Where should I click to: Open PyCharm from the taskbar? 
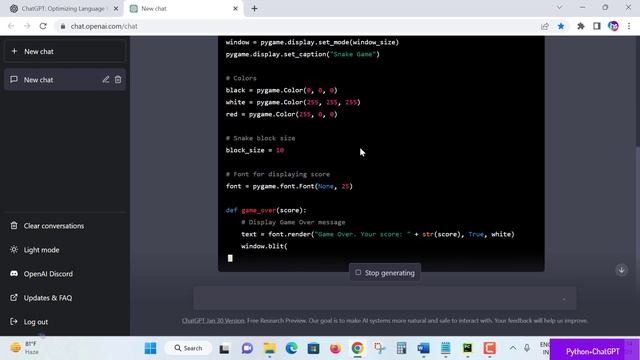click(468, 348)
